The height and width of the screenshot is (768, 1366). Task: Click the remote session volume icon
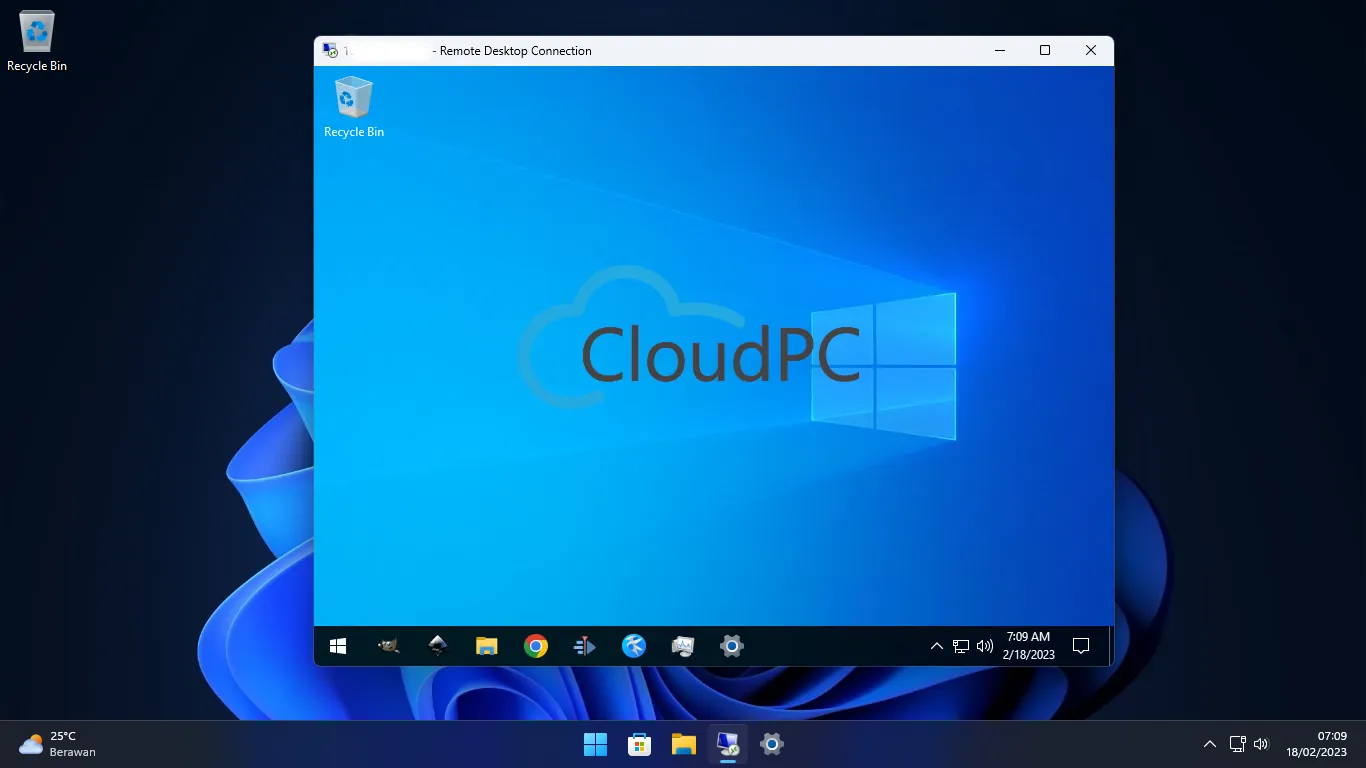click(985, 646)
